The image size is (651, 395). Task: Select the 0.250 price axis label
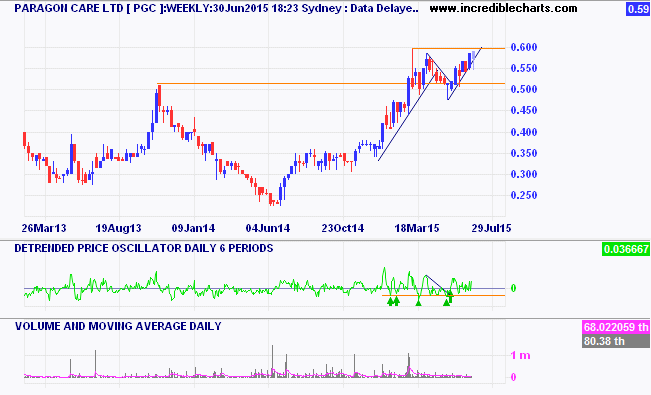coord(524,195)
